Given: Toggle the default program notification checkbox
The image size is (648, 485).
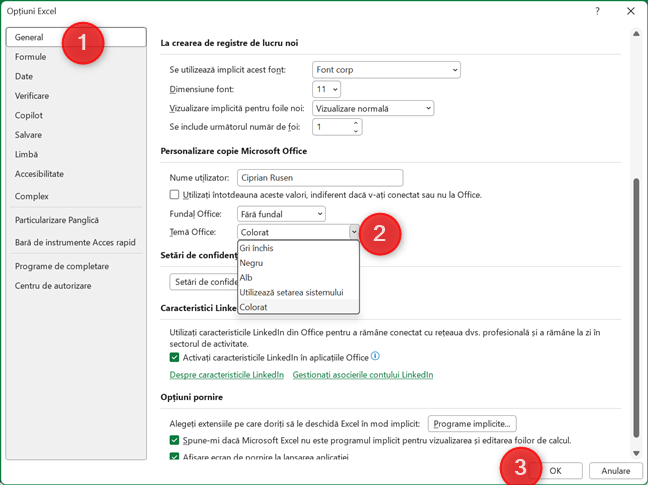Looking at the screenshot, I should pos(175,440).
